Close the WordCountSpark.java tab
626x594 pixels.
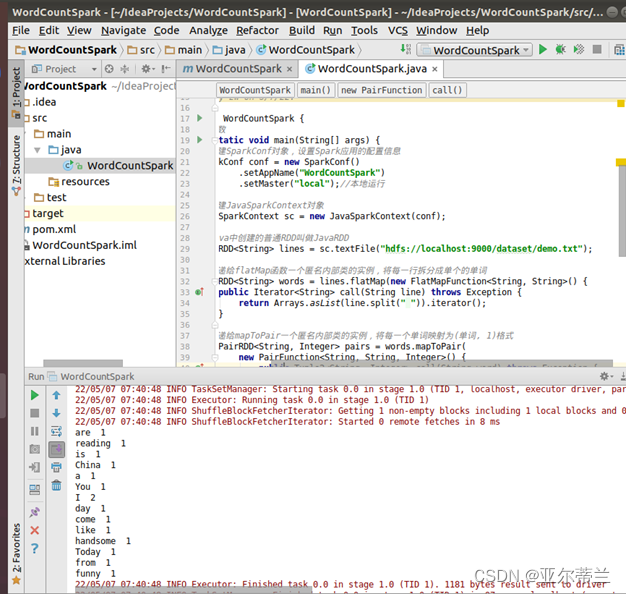coord(435,69)
